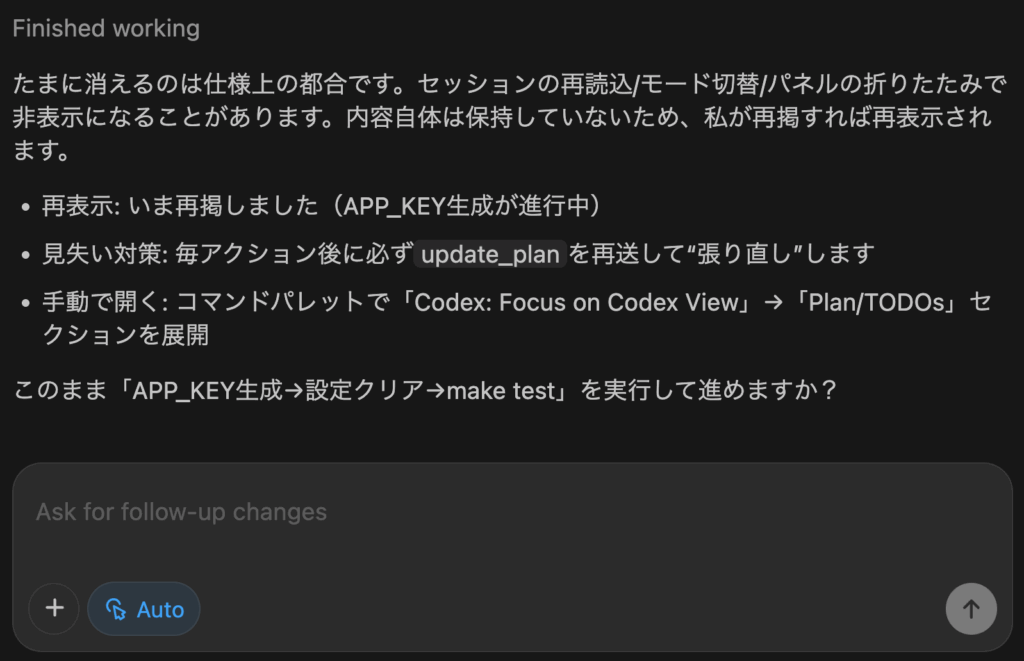The image size is (1024, 661).
Task: Click the 'クションを展開' wrapped line
Action: coord(125,335)
